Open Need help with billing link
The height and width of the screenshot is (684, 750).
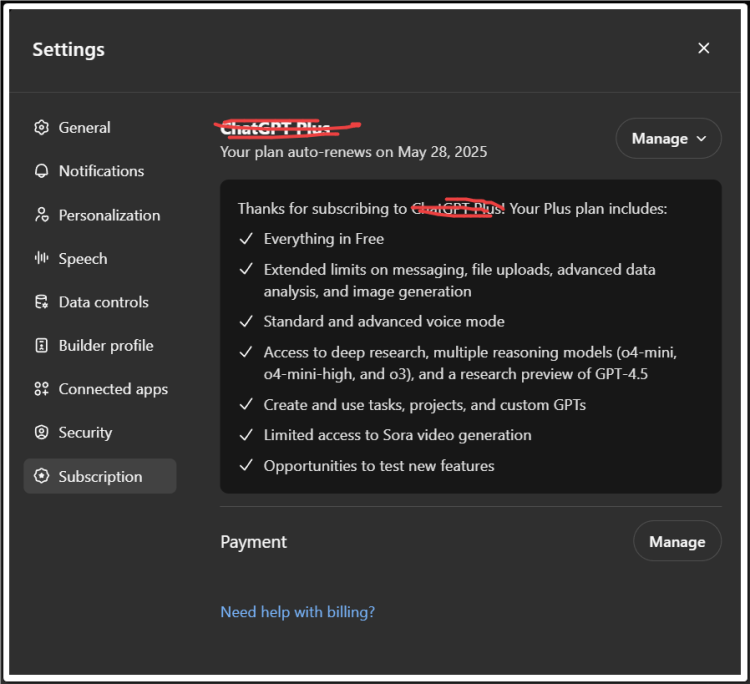point(298,612)
